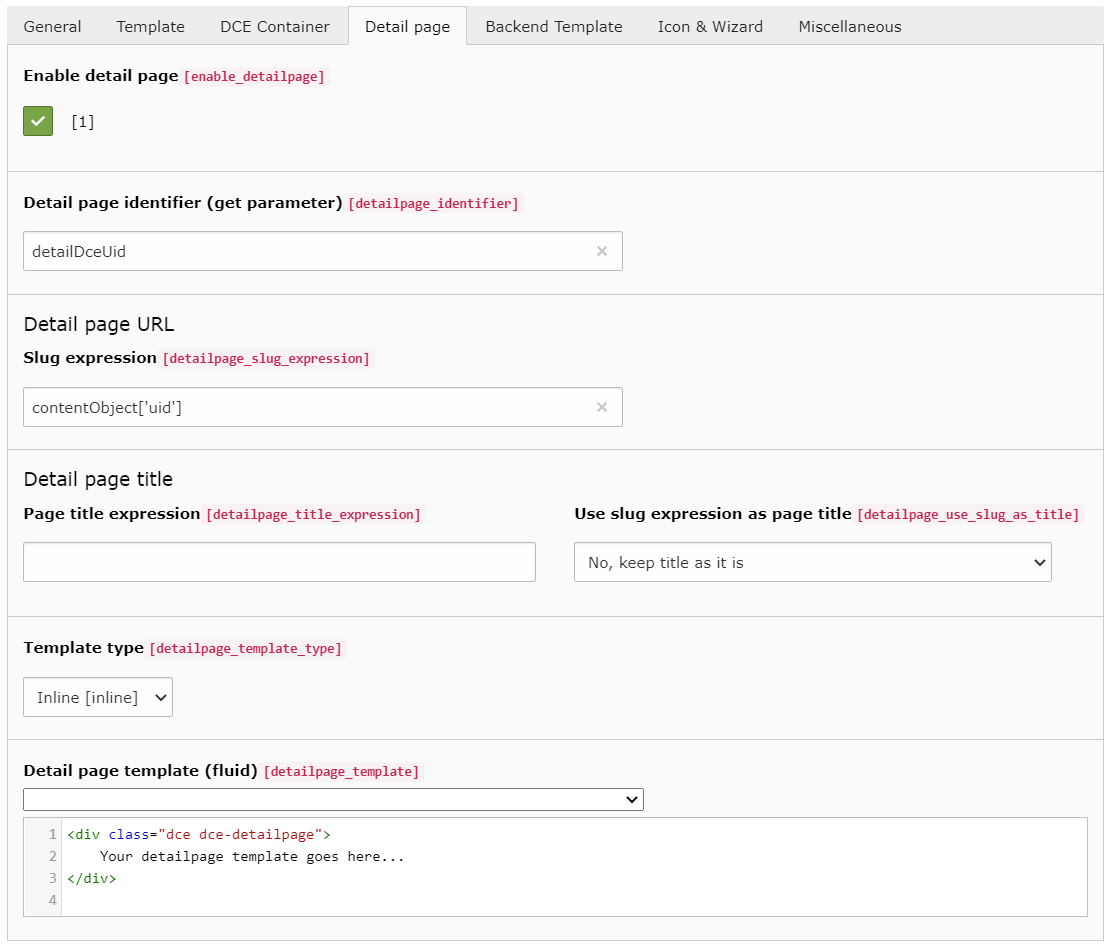The width and height of the screenshot is (1108, 945).
Task: Select the General tab
Action: (x=52, y=26)
